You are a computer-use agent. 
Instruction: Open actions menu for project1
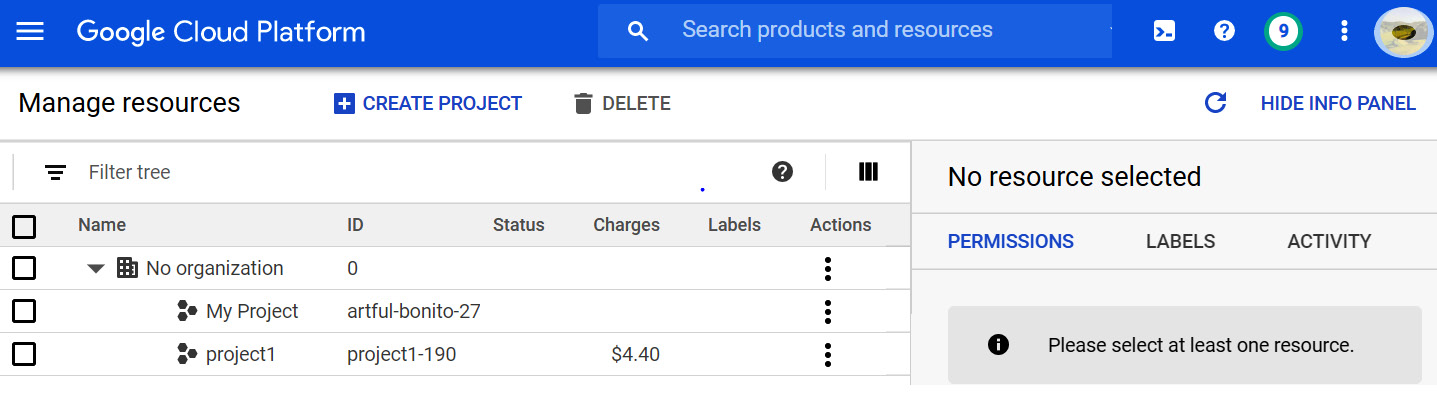click(x=827, y=355)
